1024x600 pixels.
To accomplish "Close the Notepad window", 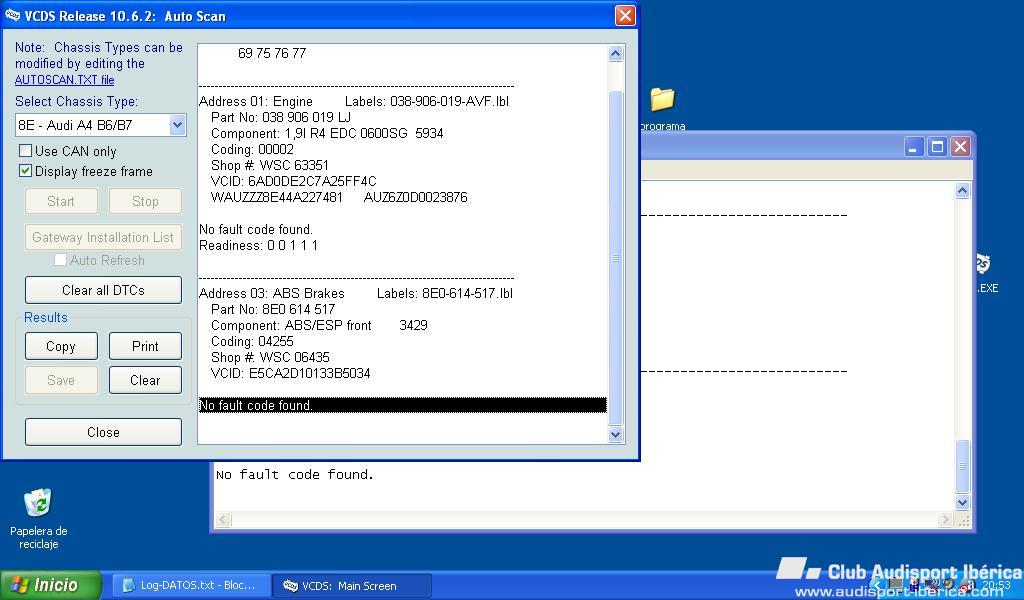I will (960, 147).
